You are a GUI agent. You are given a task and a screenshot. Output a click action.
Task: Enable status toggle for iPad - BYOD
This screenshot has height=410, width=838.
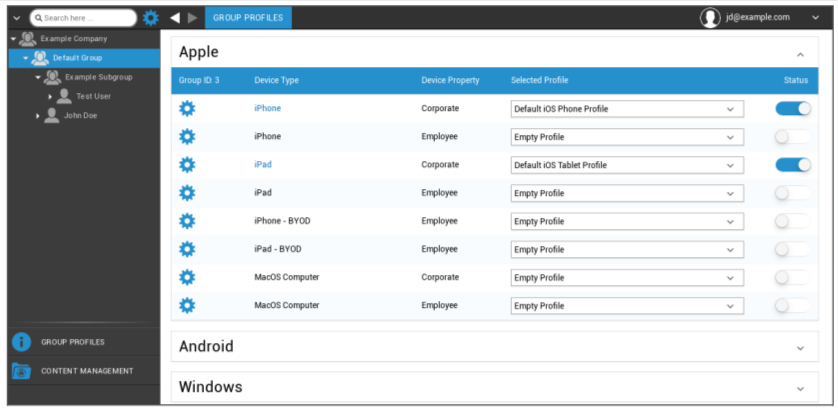point(793,249)
